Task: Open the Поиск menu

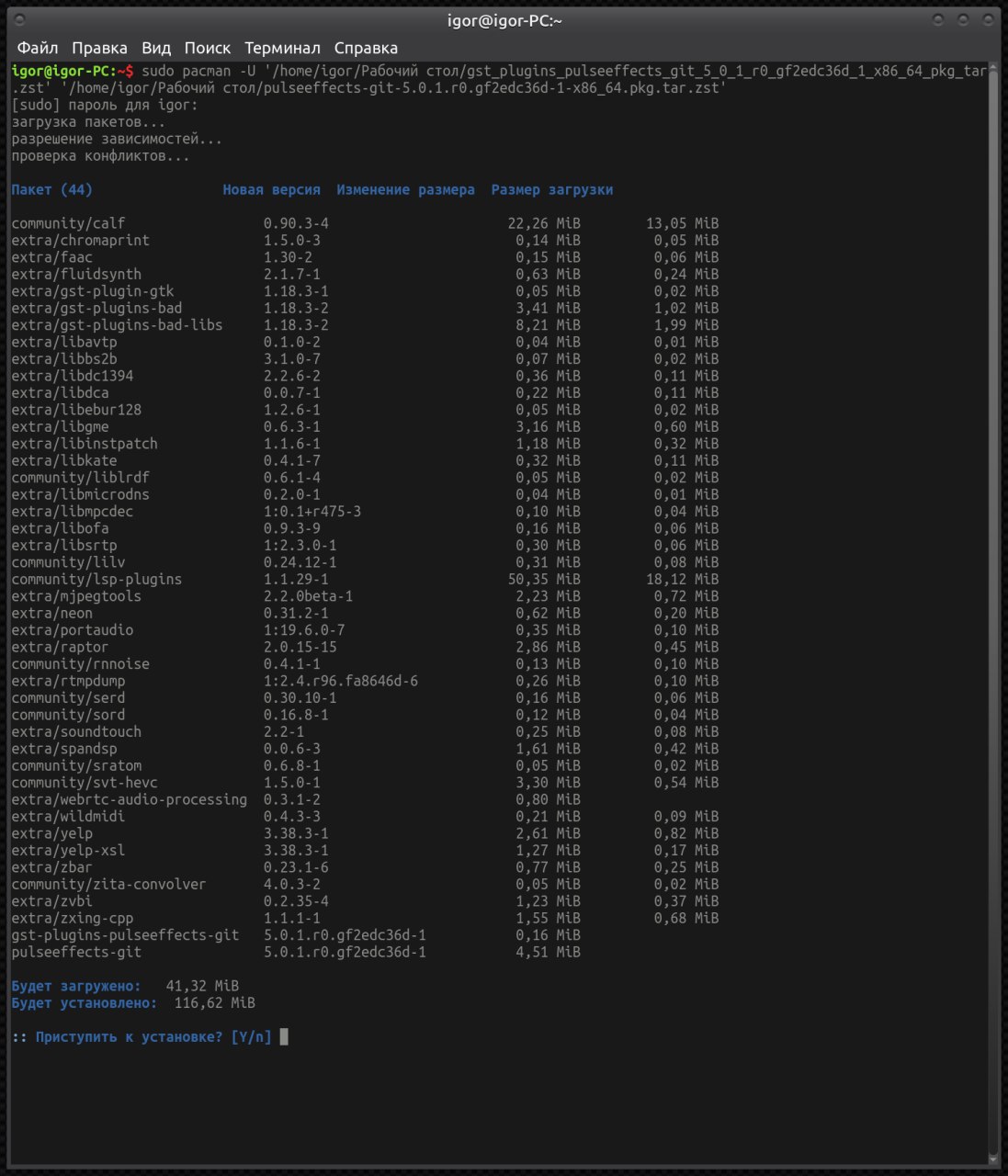Action: tap(208, 48)
